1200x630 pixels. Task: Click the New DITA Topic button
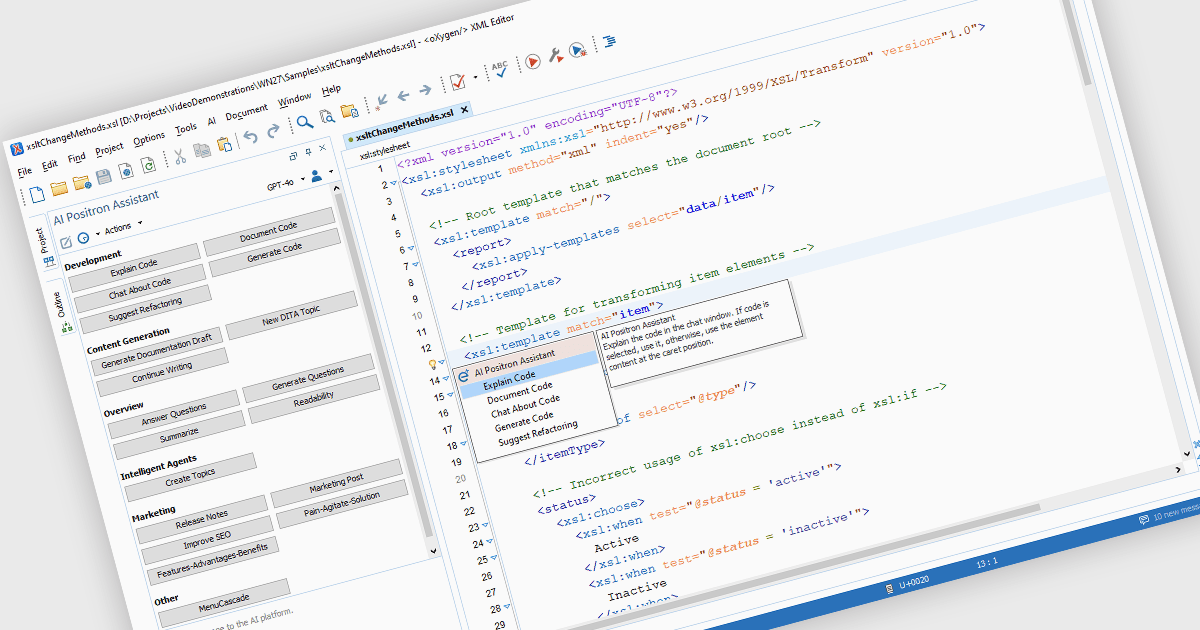coord(291,315)
